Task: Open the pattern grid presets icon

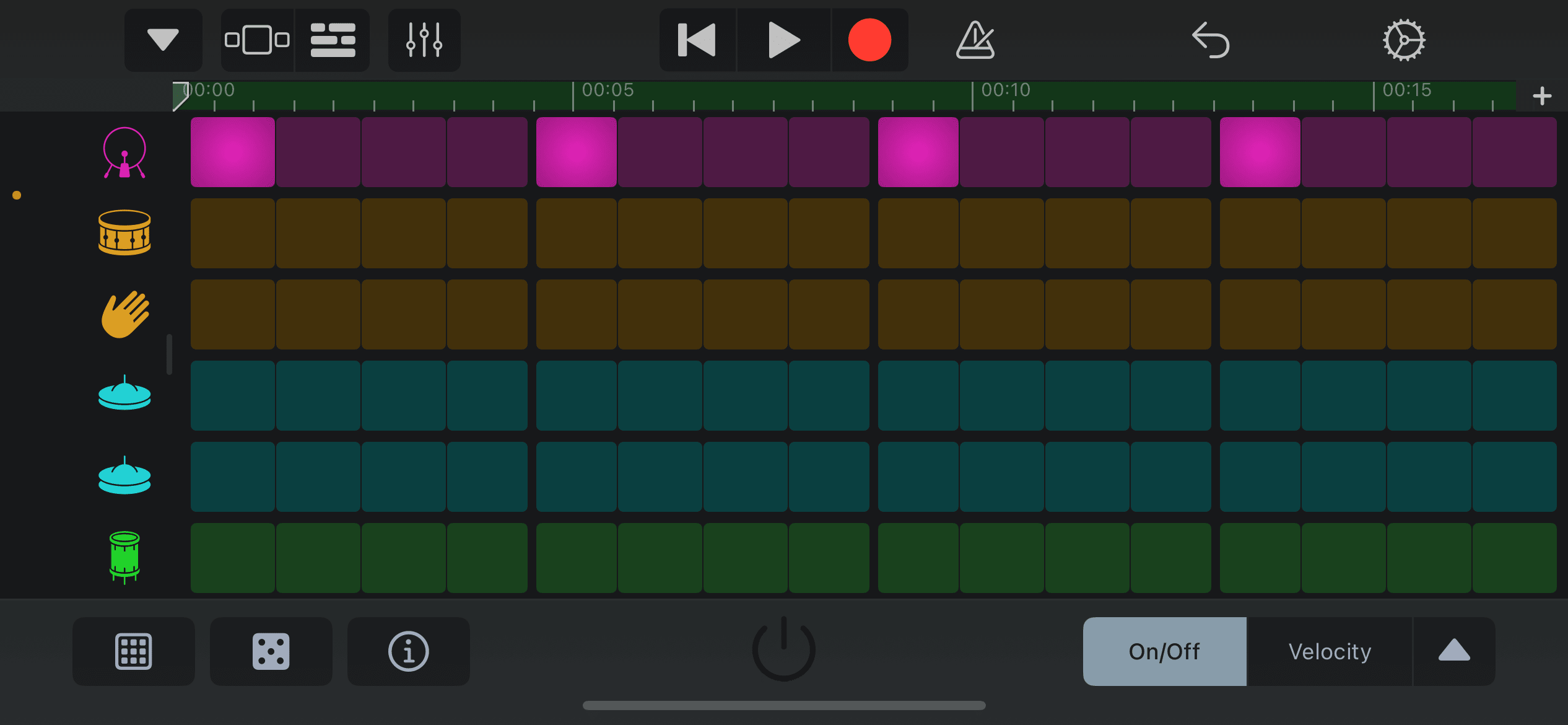Action: coord(133,651)
